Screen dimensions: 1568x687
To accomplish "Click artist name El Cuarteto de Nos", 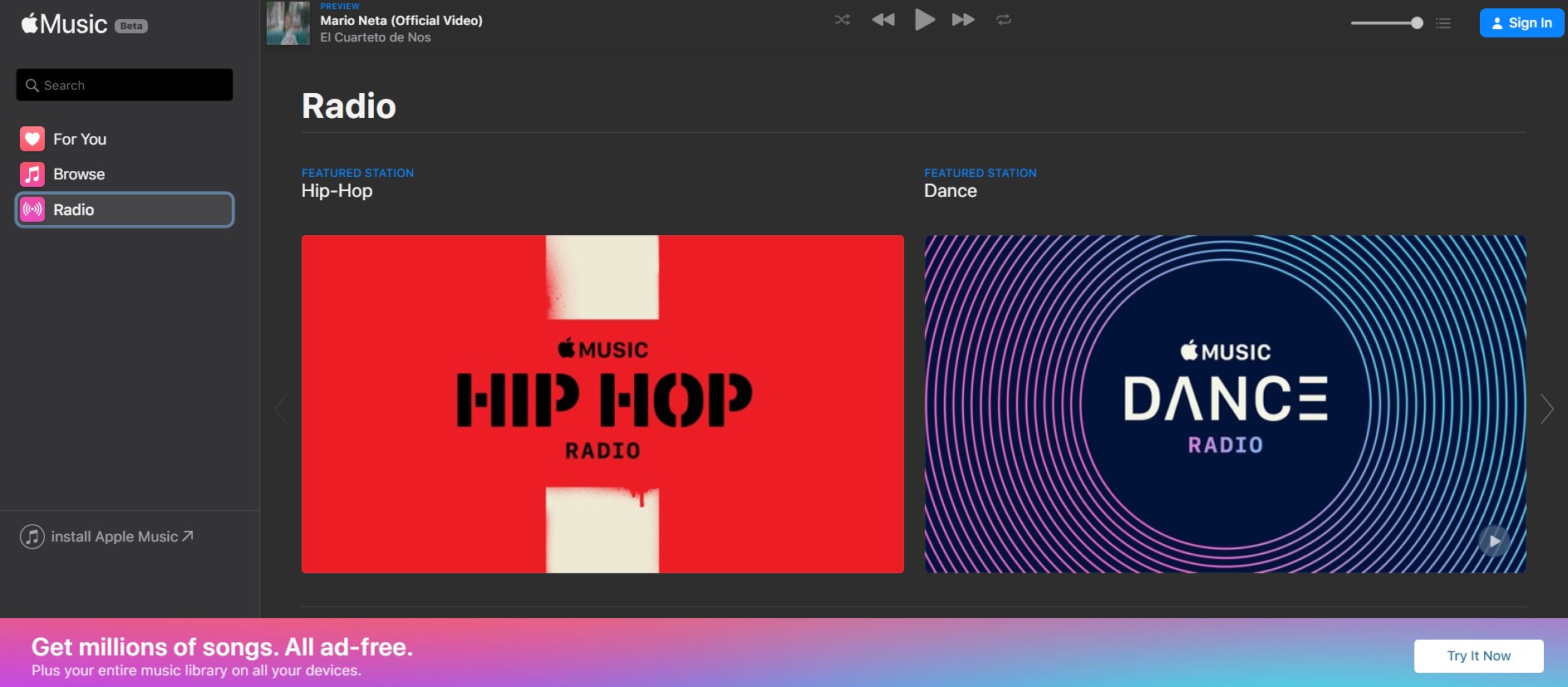I will [376, 37].
